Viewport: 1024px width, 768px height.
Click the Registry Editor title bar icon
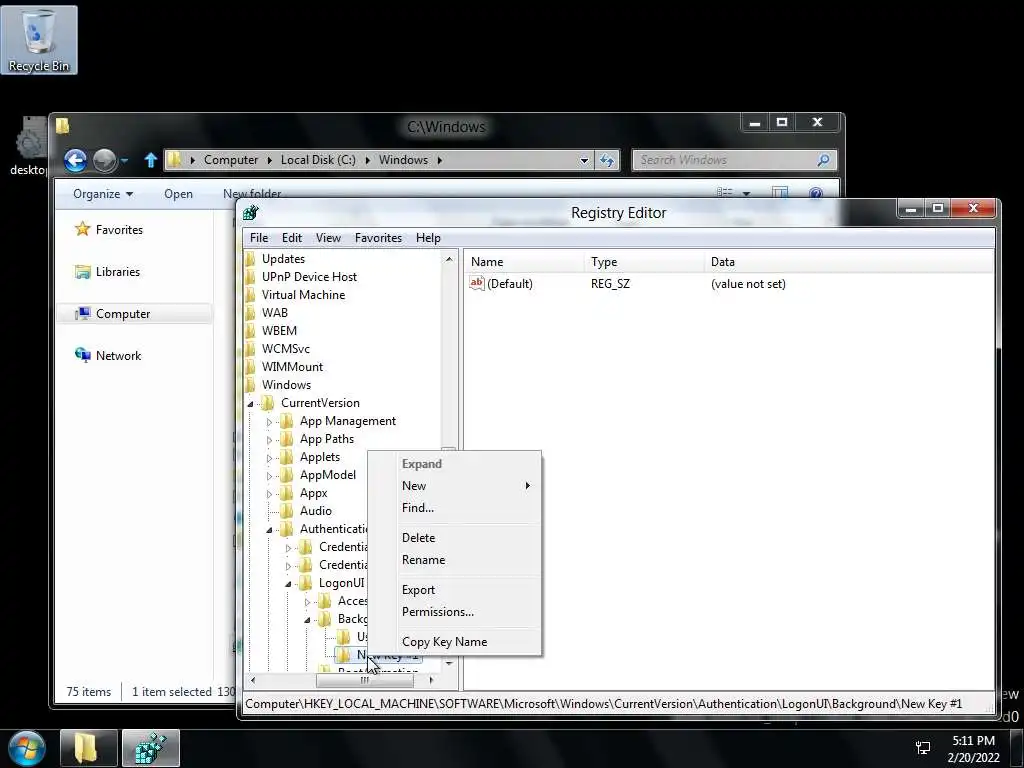[x=251, y=212]
